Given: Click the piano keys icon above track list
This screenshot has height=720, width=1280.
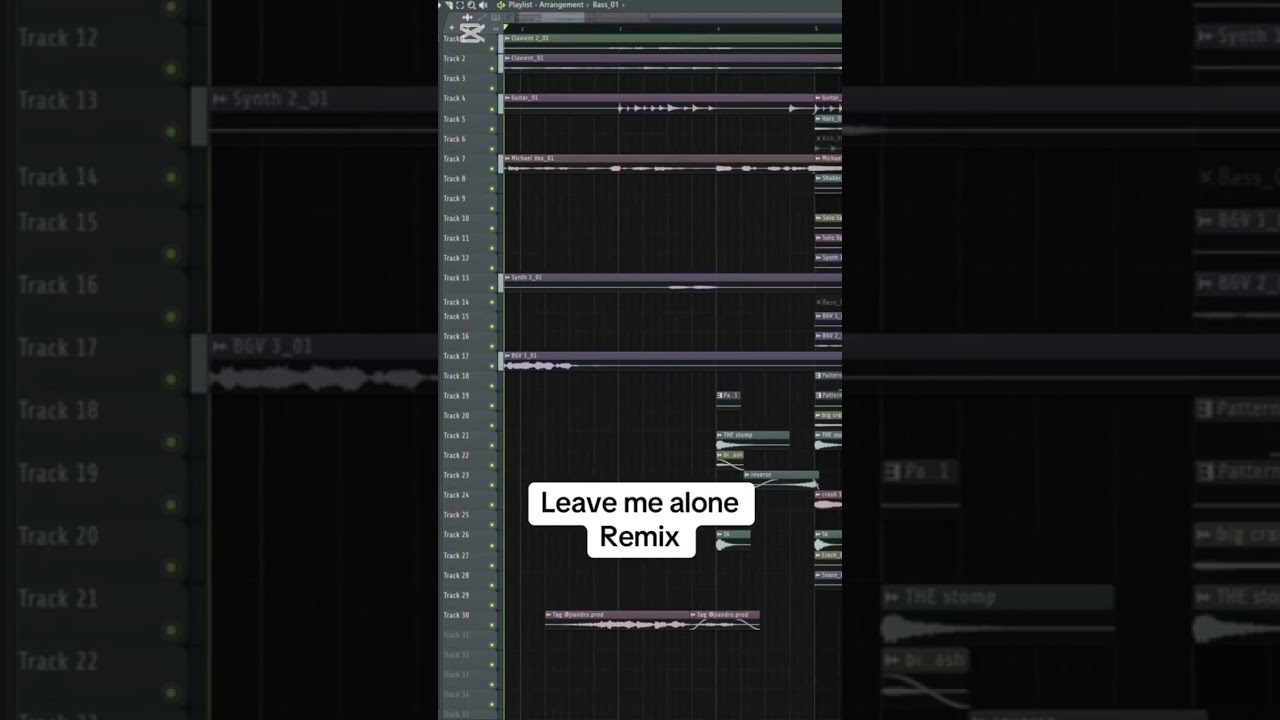Looking at the screenshot, I should (495, 17).
